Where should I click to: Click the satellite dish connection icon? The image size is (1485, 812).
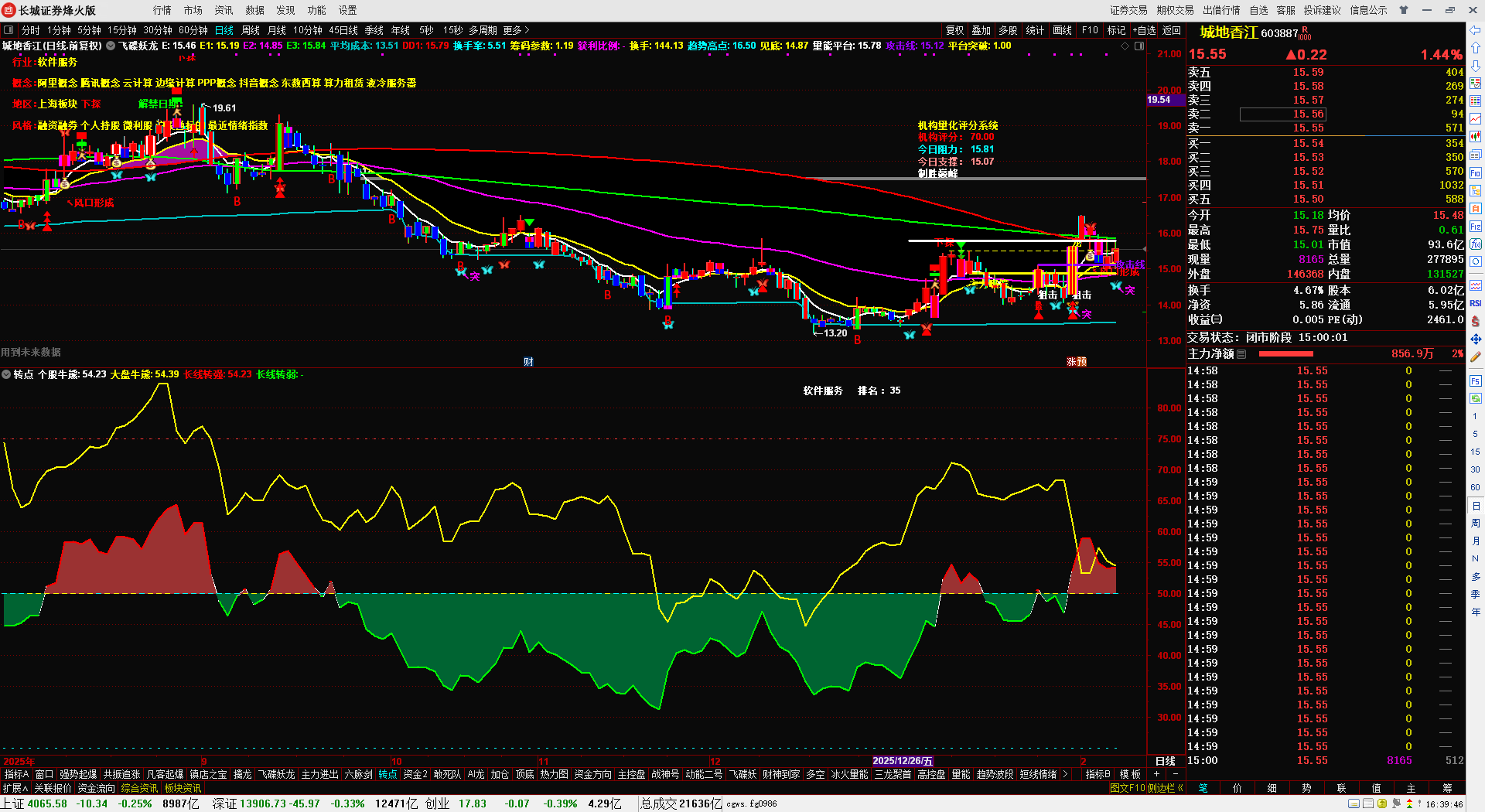tap(1397, 804)
